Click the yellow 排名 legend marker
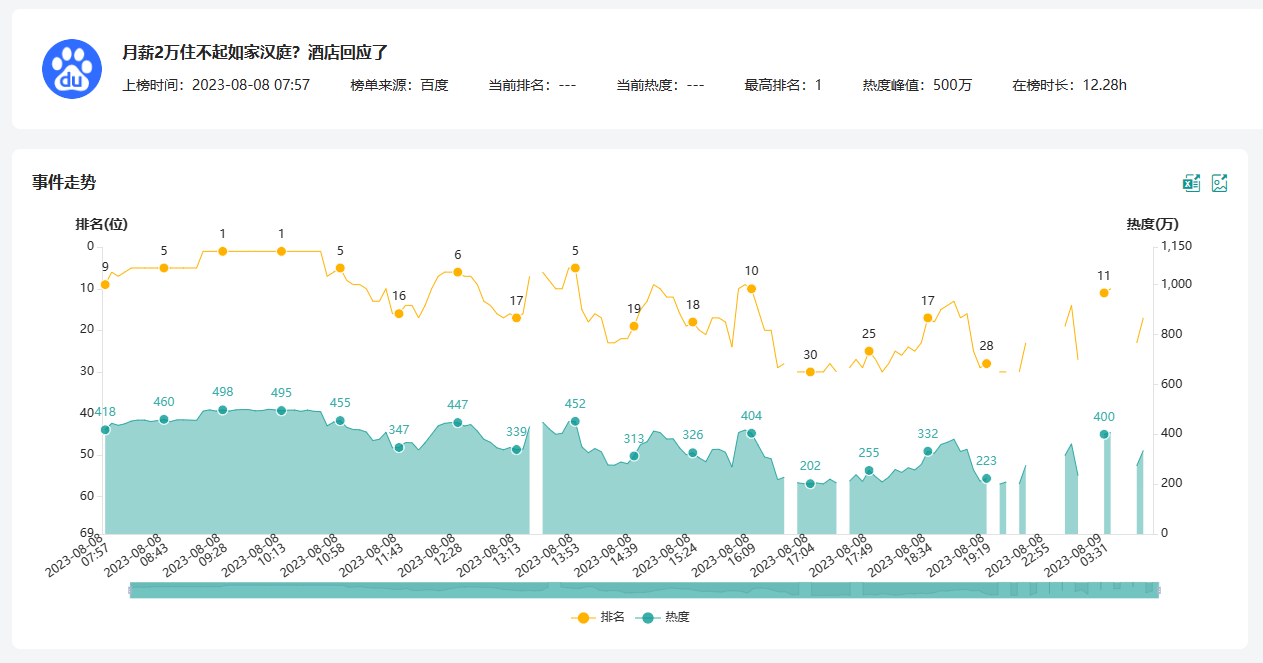 coord(584,618)
